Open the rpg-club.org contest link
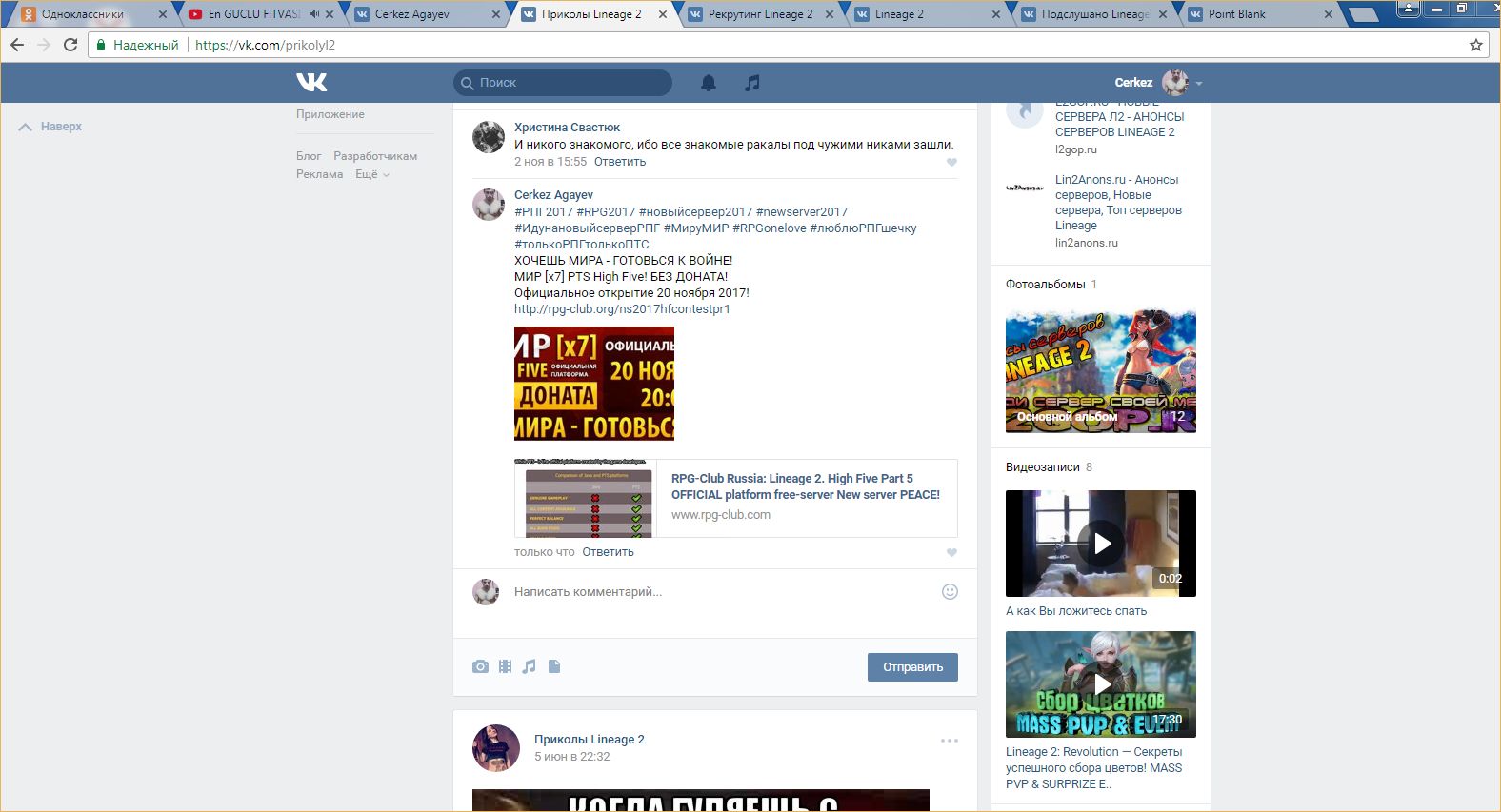 click(622, 309)
